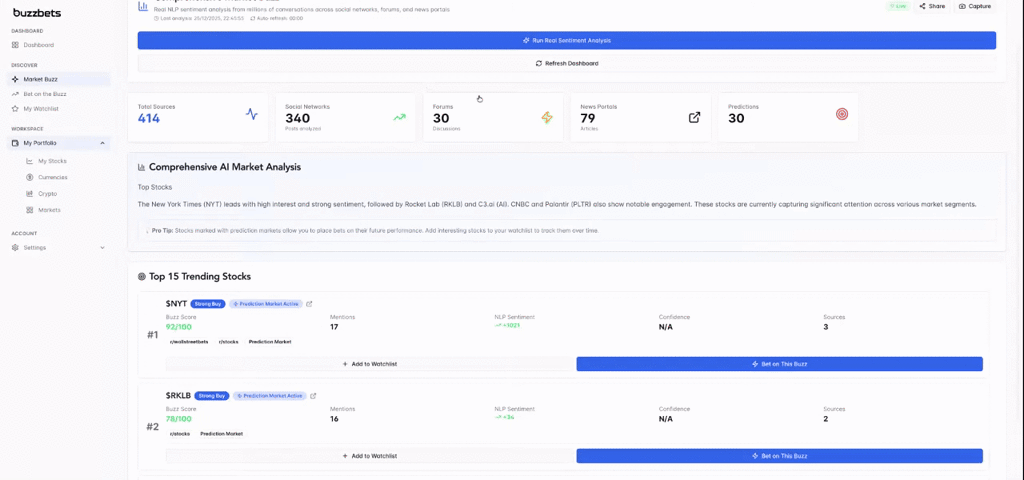Click the r/stocks tag on $RKLB
The width and height of the screenshot is (1024, 480).
179,434
